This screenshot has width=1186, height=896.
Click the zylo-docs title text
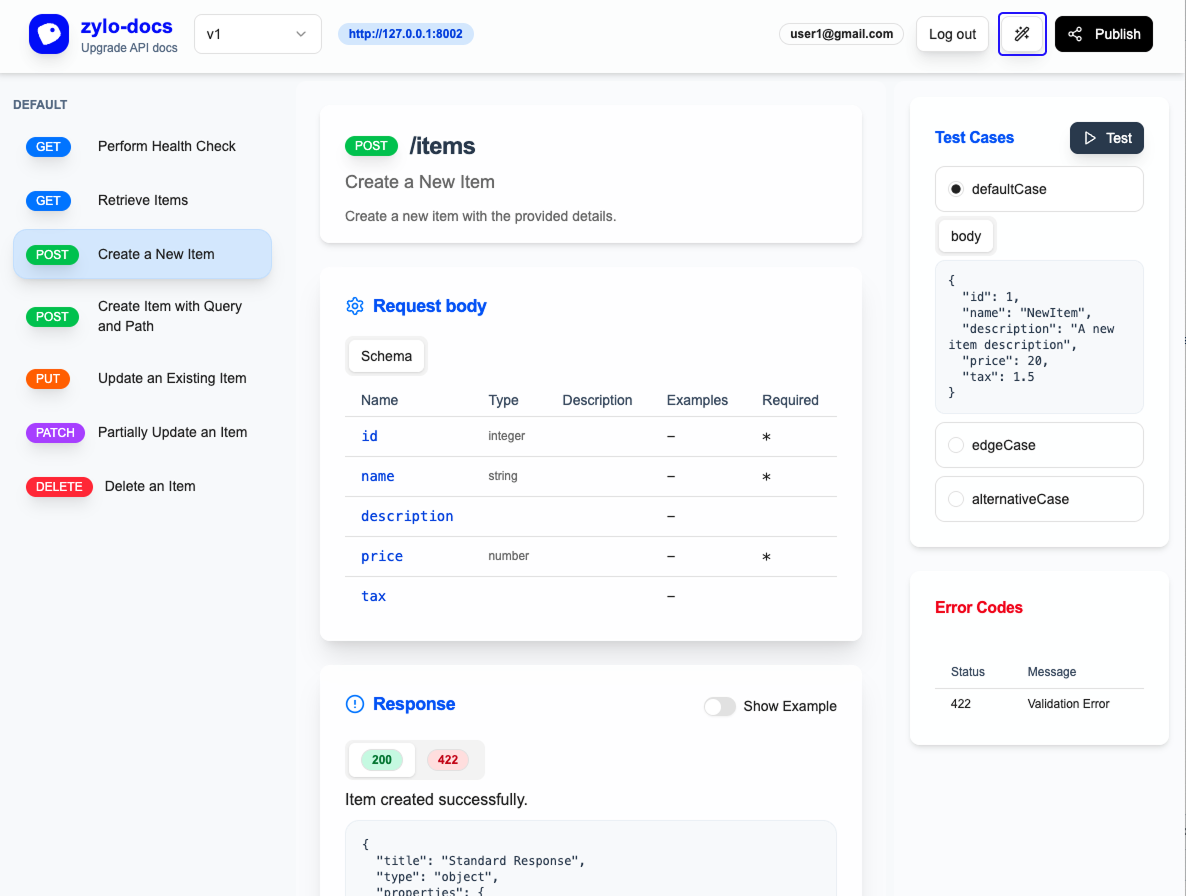[126, 26]
